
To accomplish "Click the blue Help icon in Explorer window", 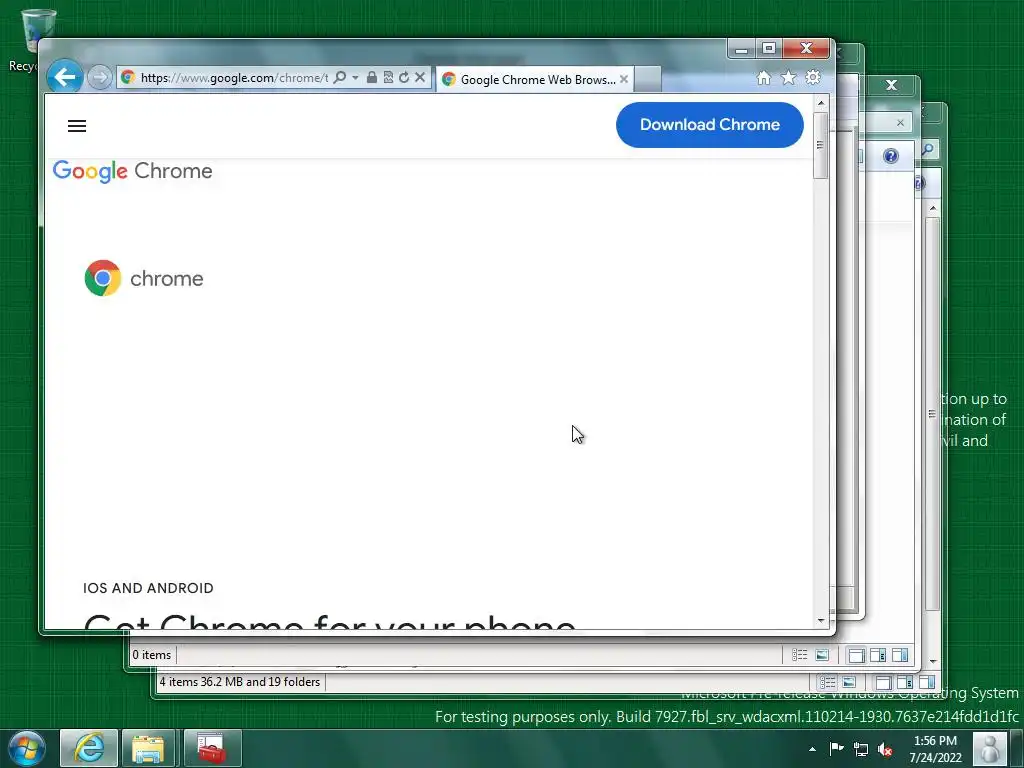I will 891,155.
